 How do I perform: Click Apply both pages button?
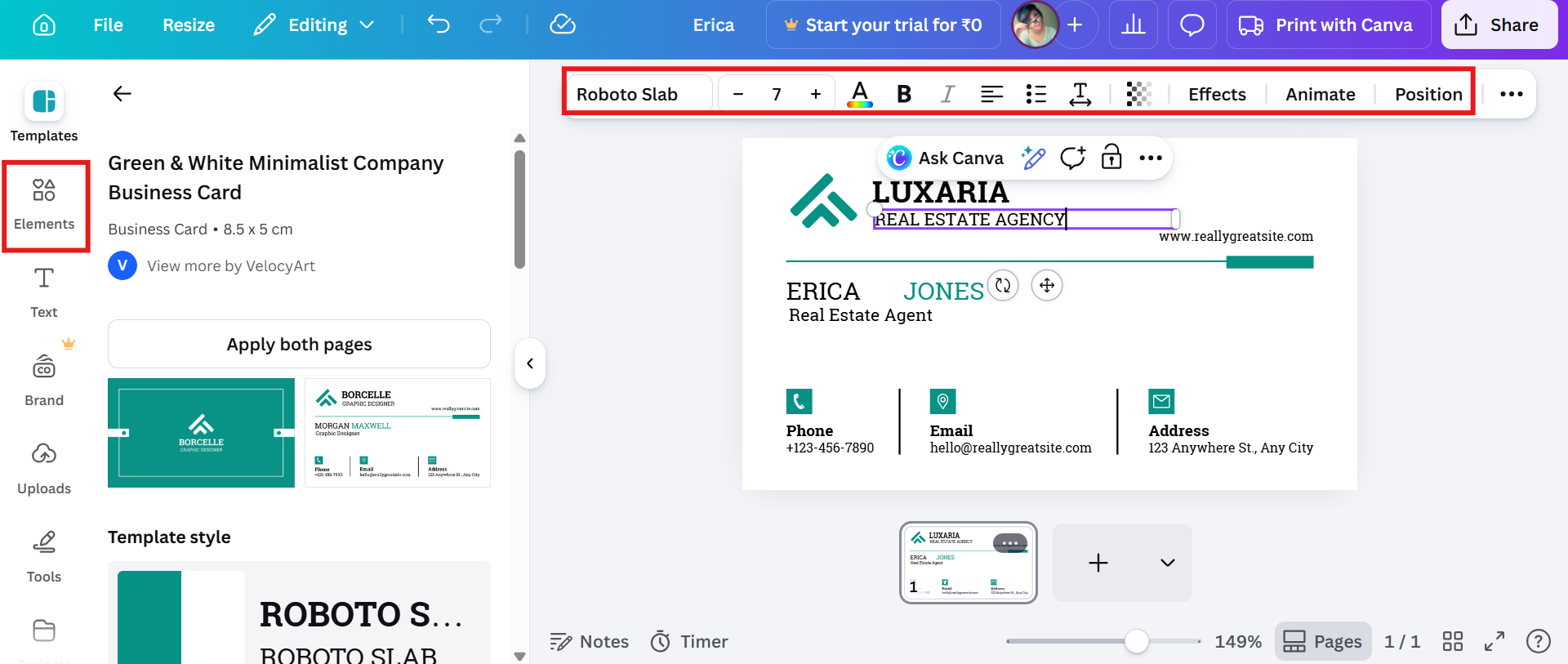click(x=299, y=344)
